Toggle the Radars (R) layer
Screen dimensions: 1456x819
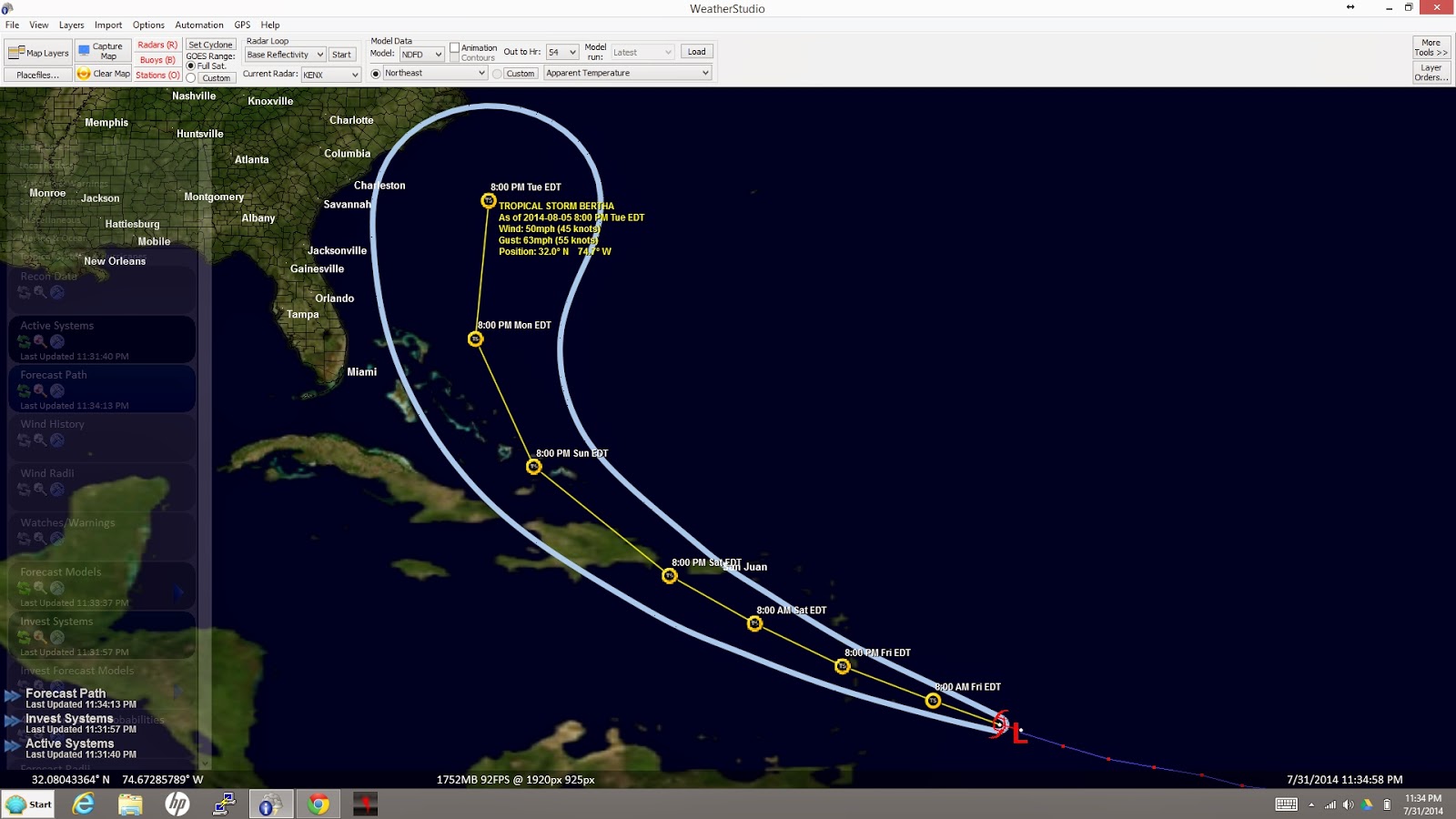(x=157, y=45)
